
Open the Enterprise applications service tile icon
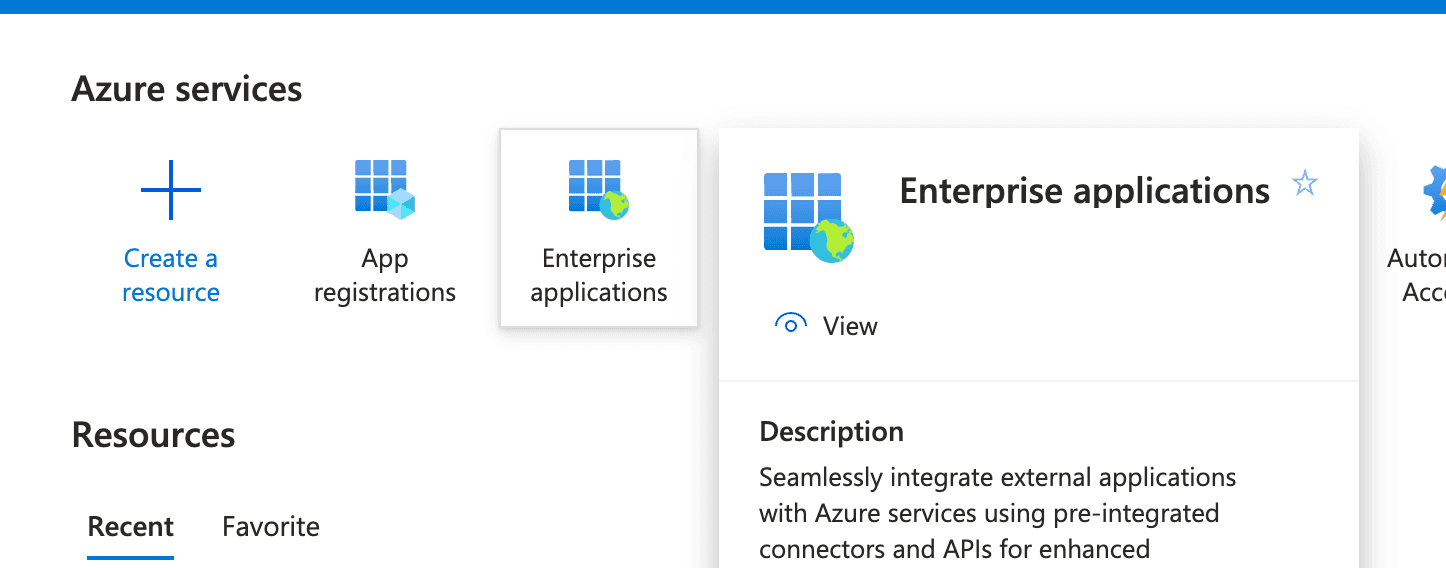(599, 189)
